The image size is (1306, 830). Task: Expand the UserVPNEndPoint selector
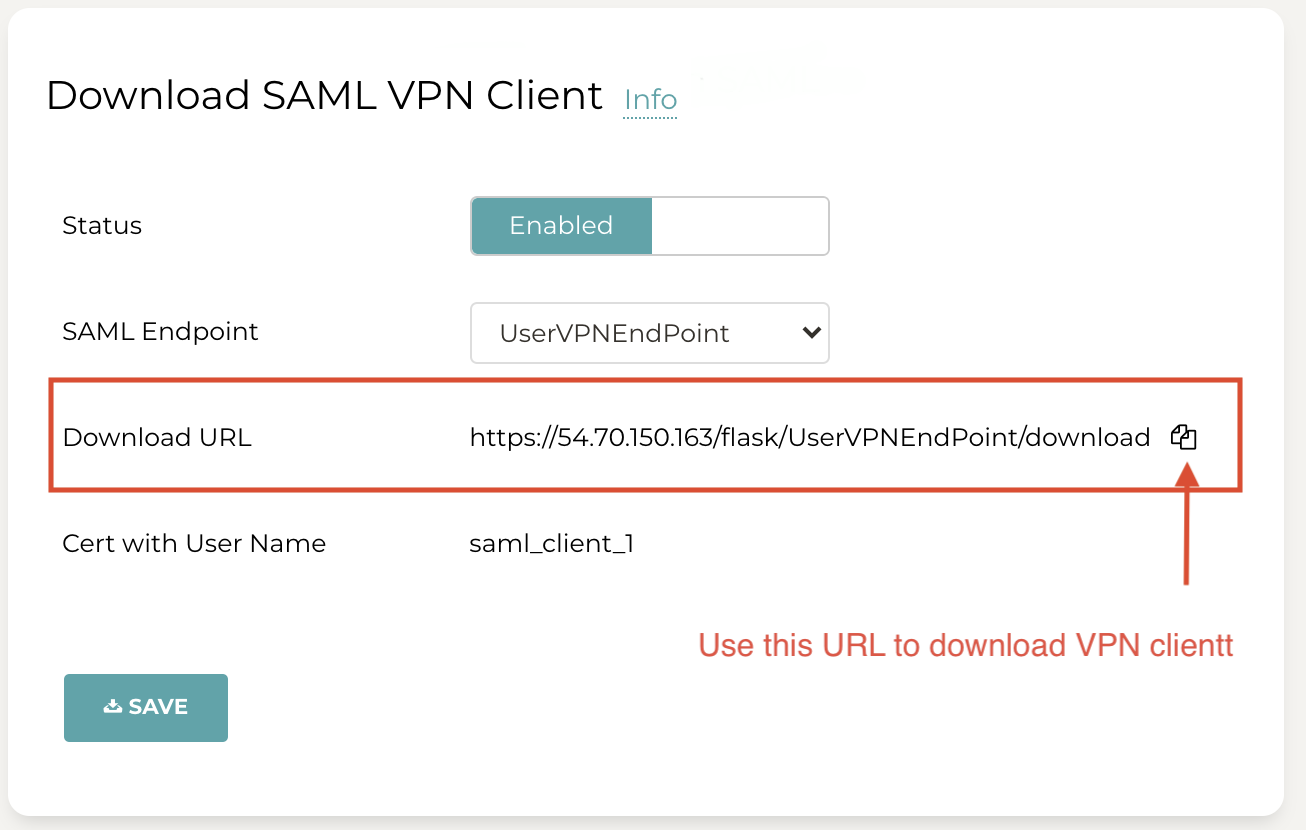(x=649, y=333)
